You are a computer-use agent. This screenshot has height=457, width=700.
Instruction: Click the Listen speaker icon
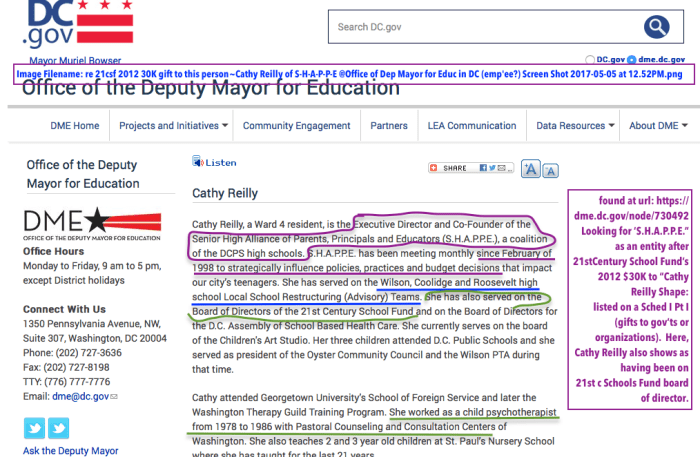[198, 162]
